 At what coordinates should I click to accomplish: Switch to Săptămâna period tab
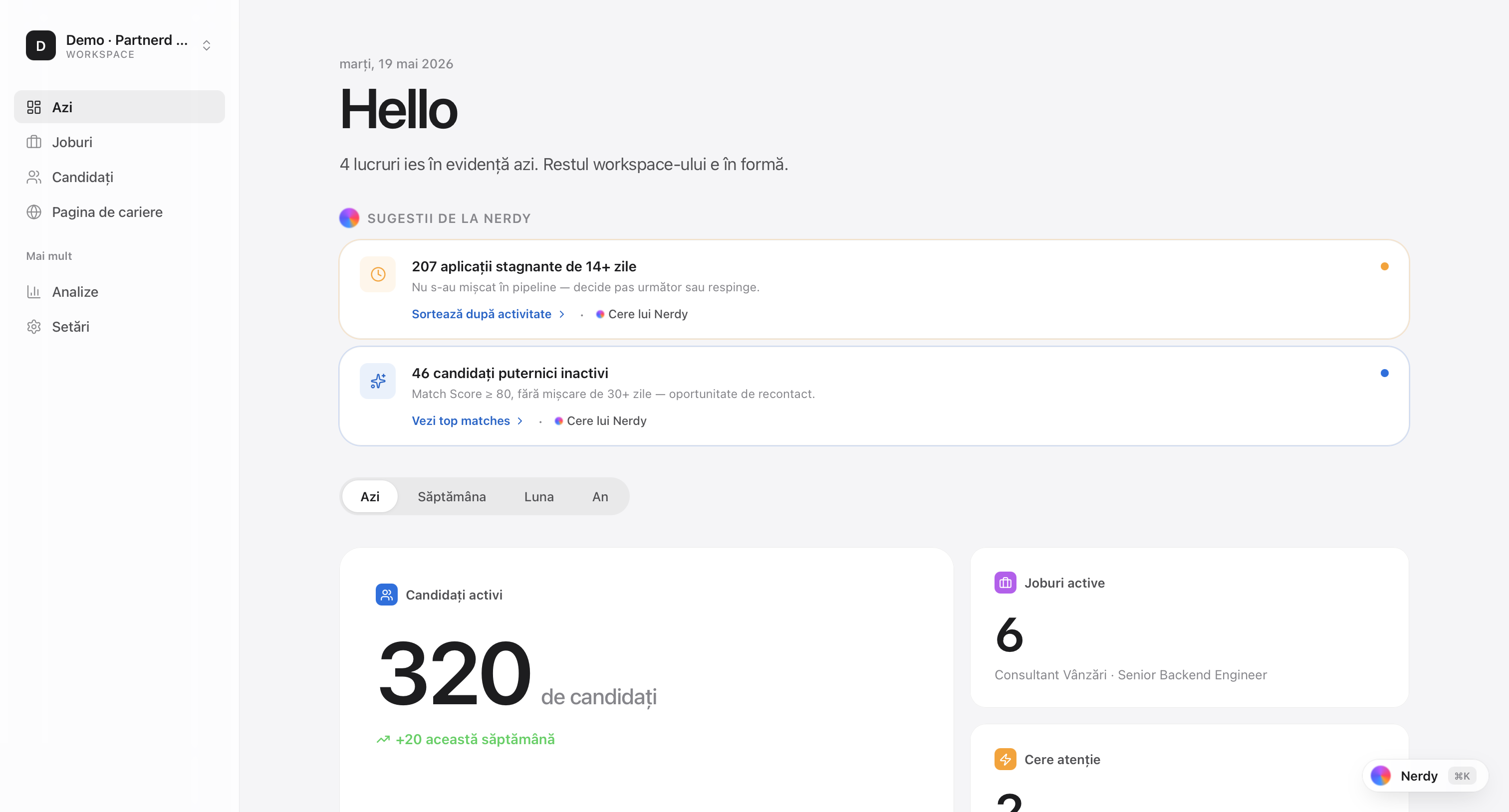pos(452,496)
